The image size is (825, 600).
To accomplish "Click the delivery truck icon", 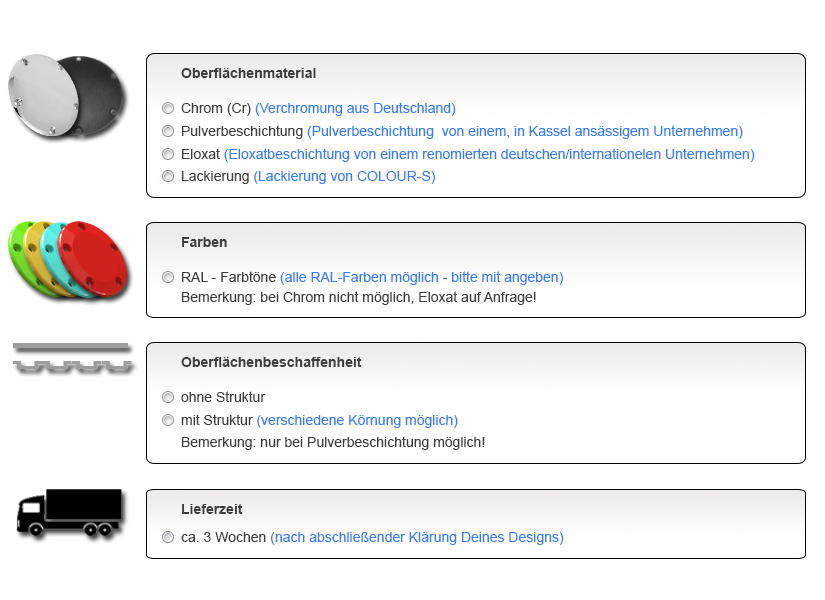I will point(68,512).
